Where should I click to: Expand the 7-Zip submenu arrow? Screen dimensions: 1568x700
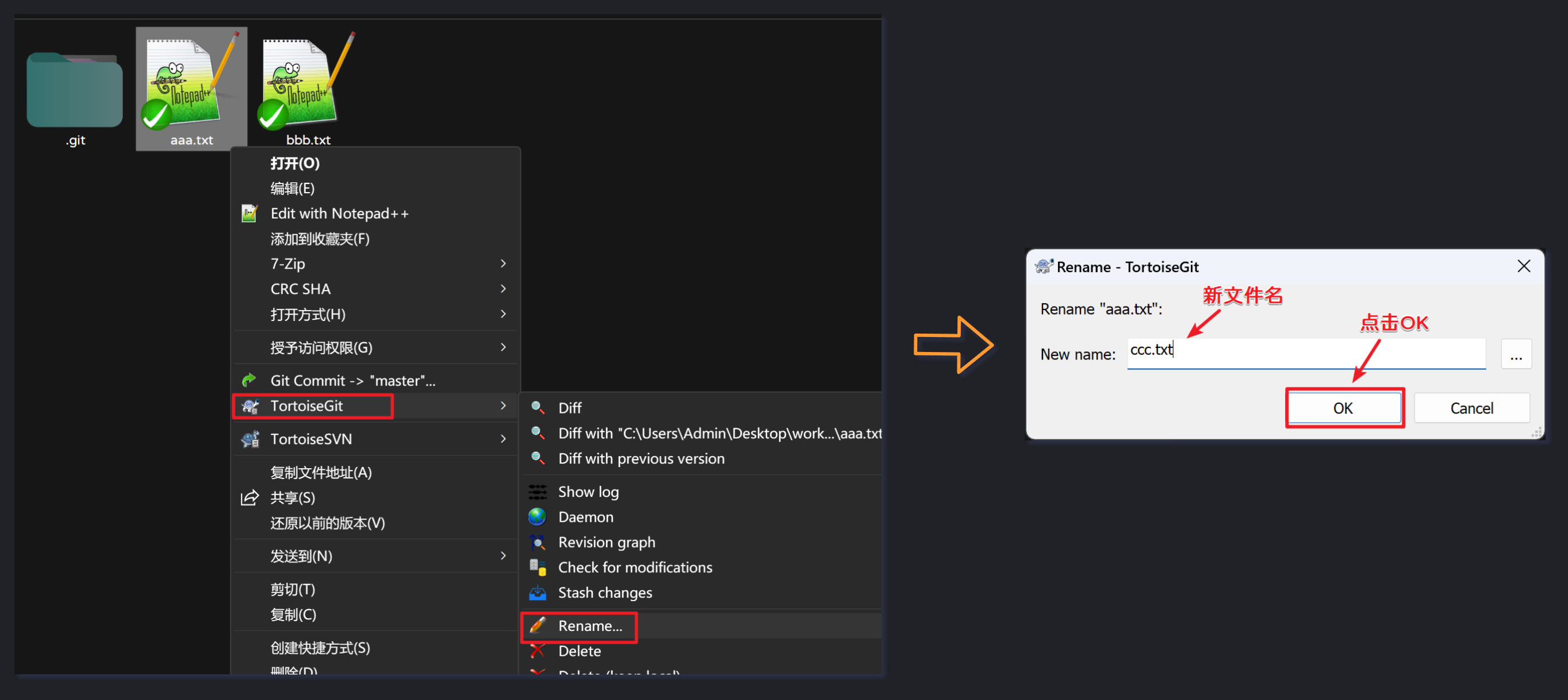click(x=503, y=263)
